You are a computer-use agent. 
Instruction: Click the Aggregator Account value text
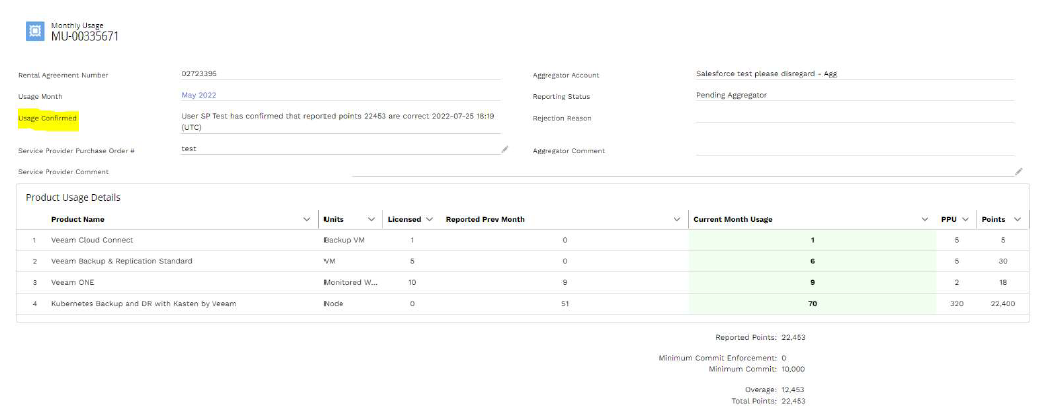tap(766, 74)
